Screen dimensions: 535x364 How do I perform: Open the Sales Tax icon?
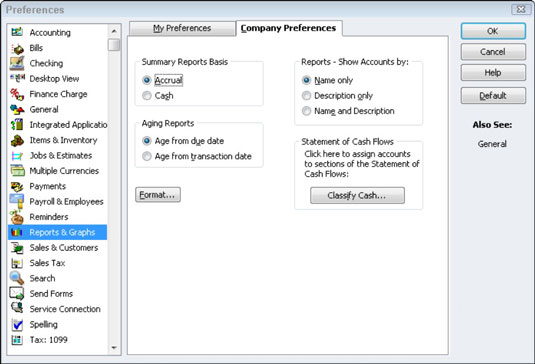pyautogui.click(x=17, y=263)
